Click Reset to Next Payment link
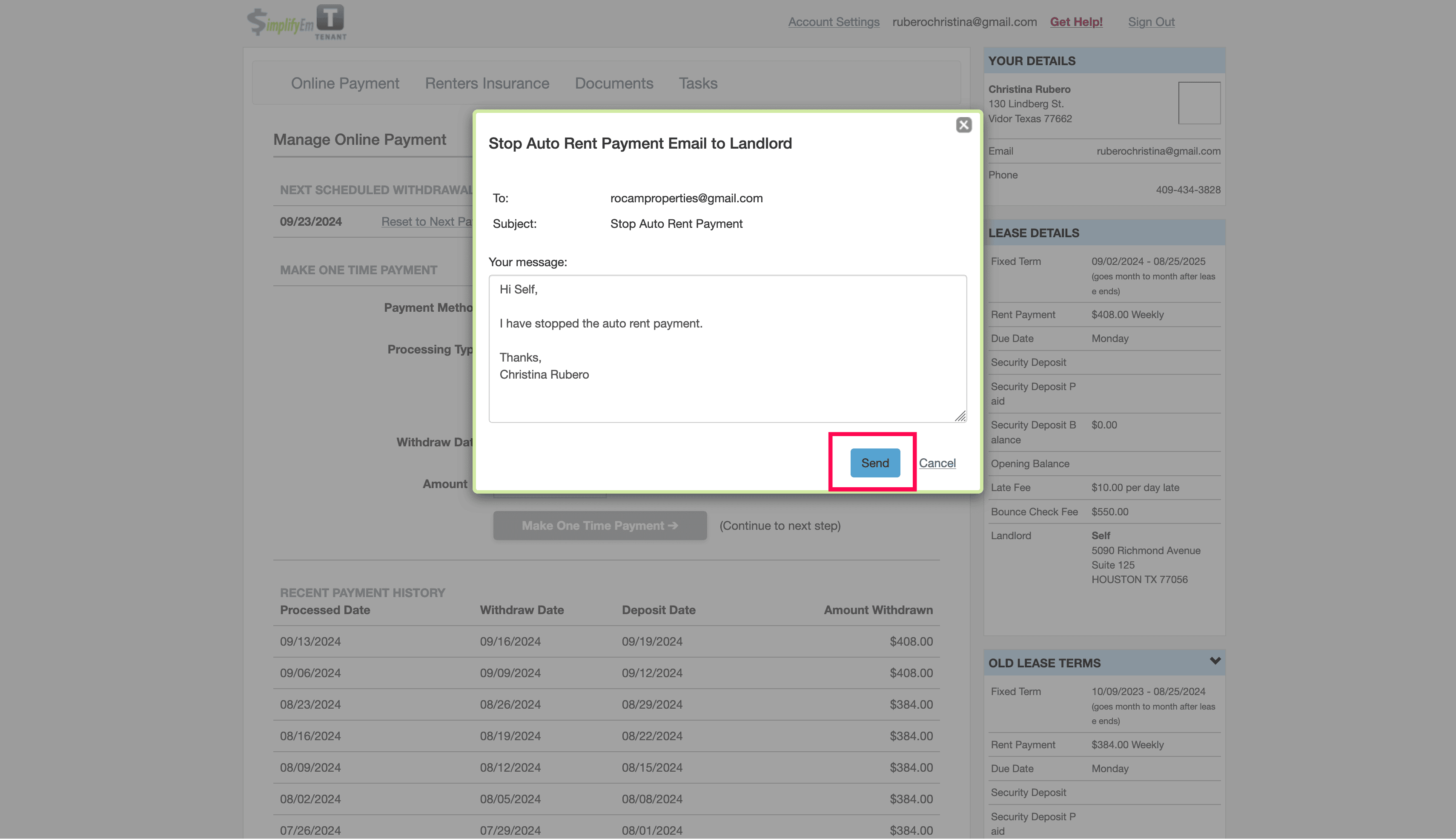 point(426,222)
